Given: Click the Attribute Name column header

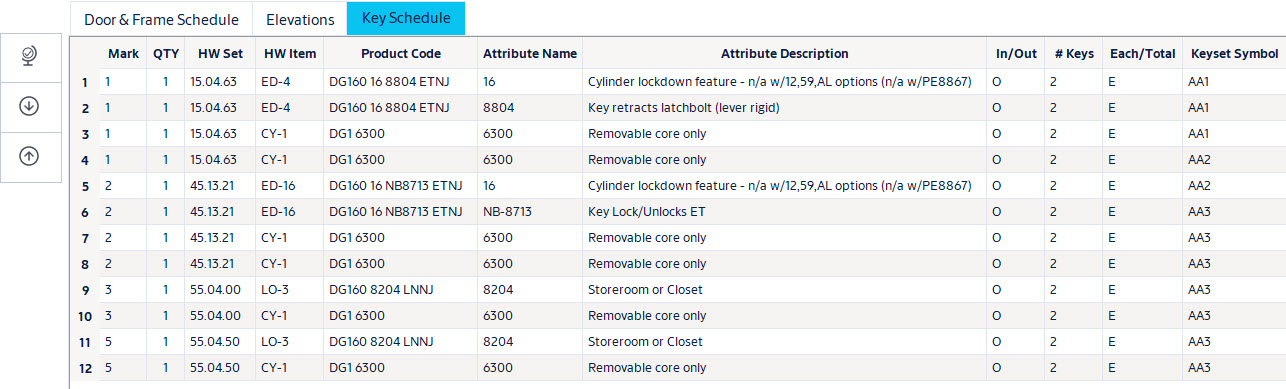Looking at the screenshot, I should pos(529,54).
